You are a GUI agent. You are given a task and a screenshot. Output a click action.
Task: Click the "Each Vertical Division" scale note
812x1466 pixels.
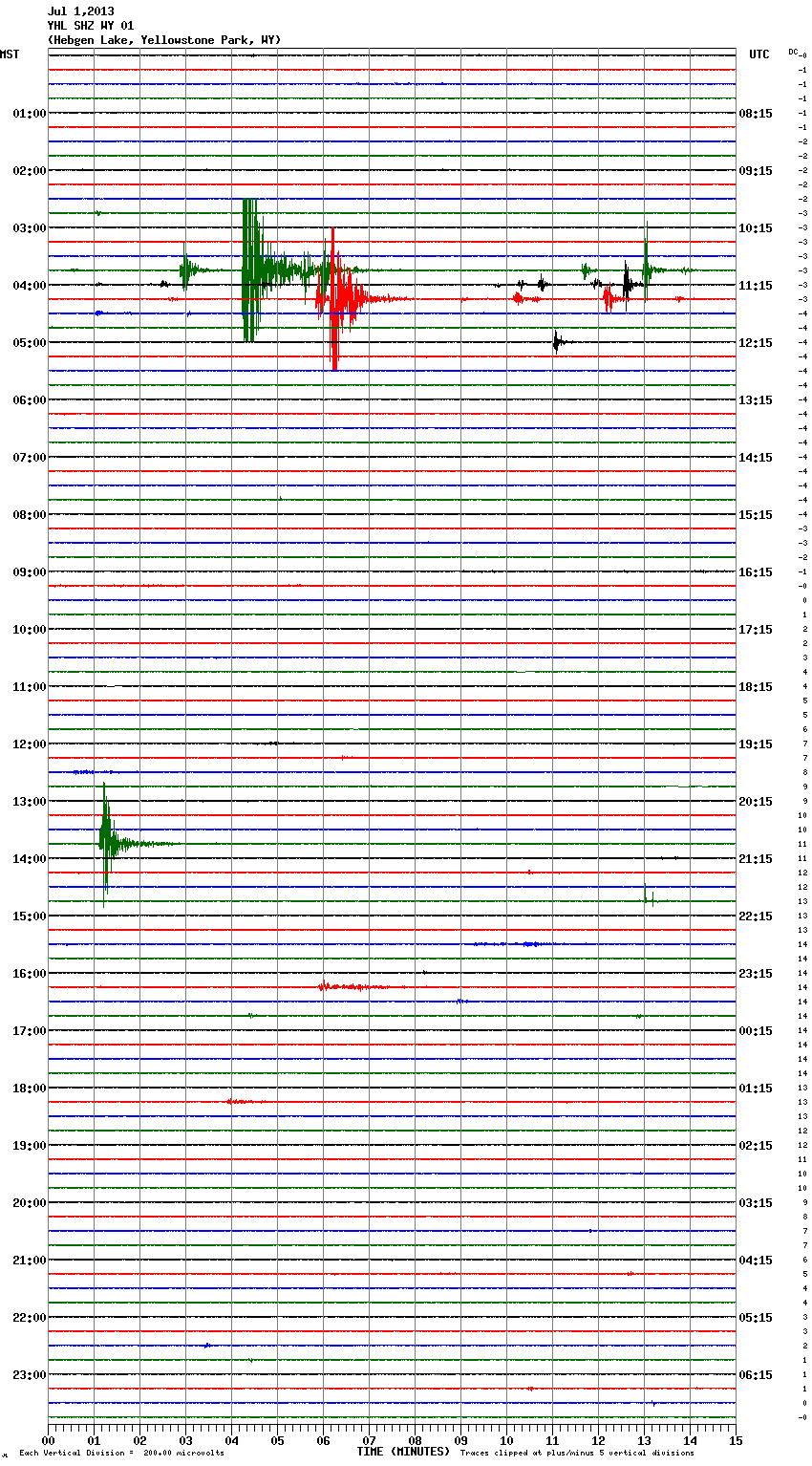tap(121, 1454)
